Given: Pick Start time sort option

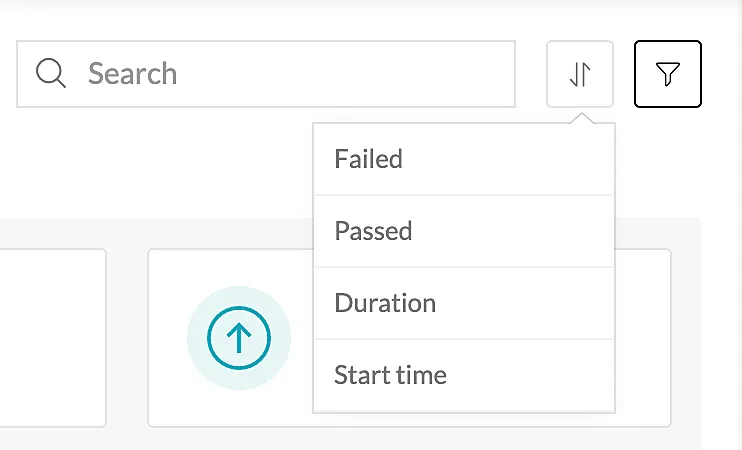Looking at the screenshot, I should 464,375.
